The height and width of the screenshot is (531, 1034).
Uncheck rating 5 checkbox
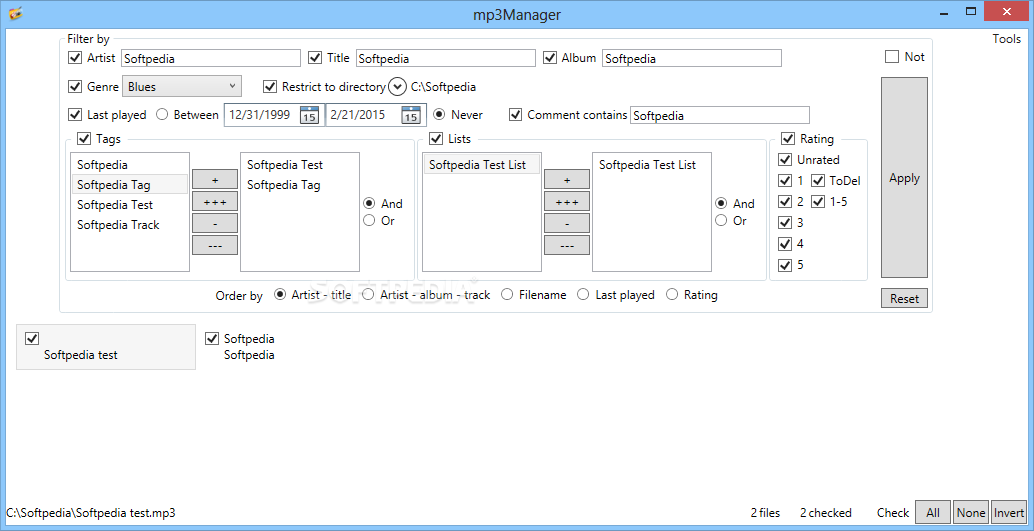point(785,265)
